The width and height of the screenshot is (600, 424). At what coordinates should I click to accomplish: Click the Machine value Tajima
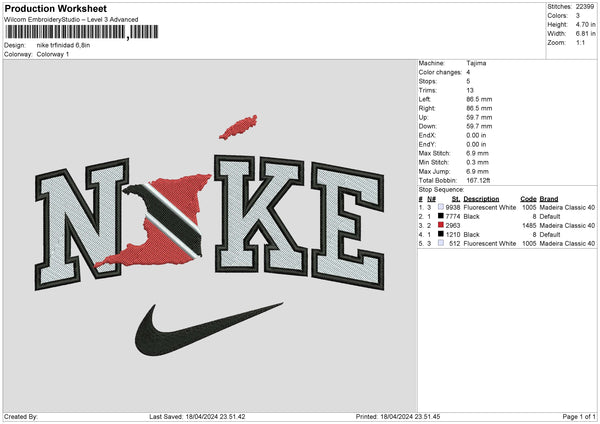click(476, 63)
